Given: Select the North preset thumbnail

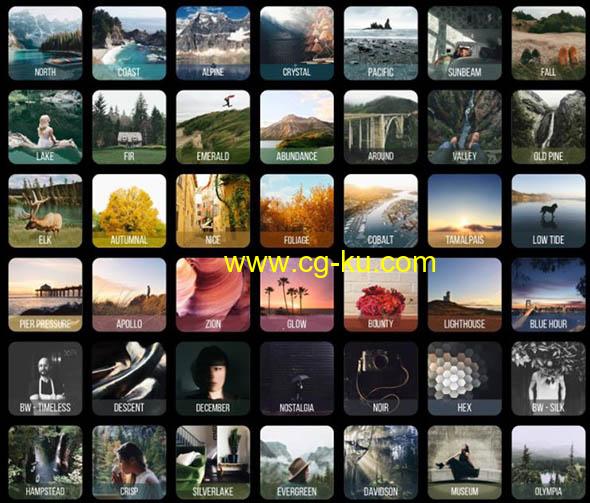Looking at the screenshot, I should click(x=45, y=43).
